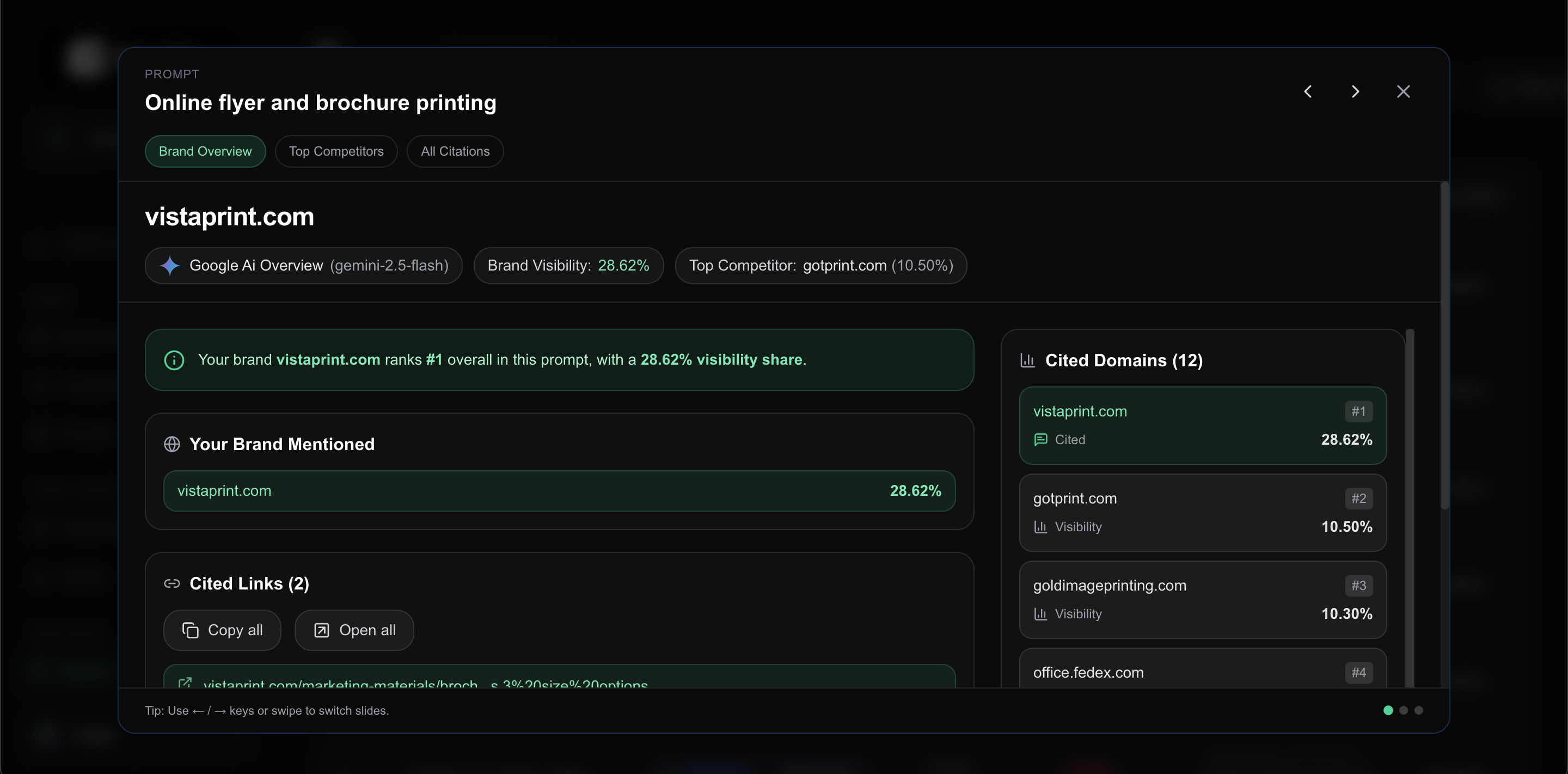The image size is (1568, 774).
Task: Switch to the All Citations tab
Action: [x=455, y=151]
